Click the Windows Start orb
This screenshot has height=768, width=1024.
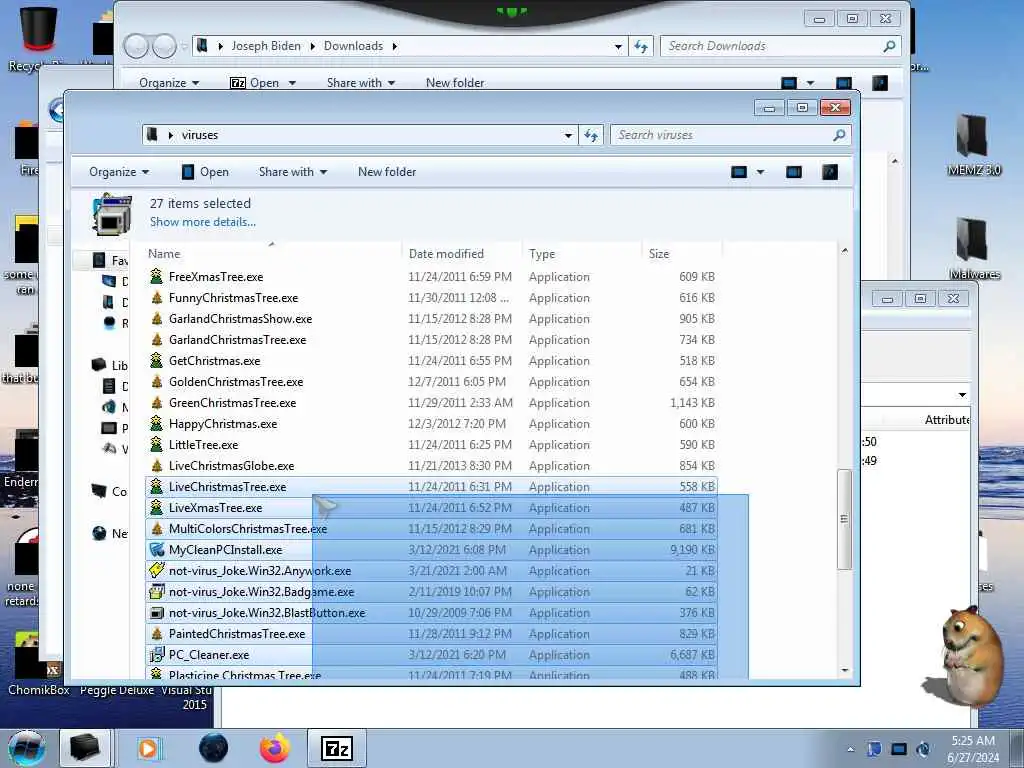pyautogui.click(x=26, y=748)
